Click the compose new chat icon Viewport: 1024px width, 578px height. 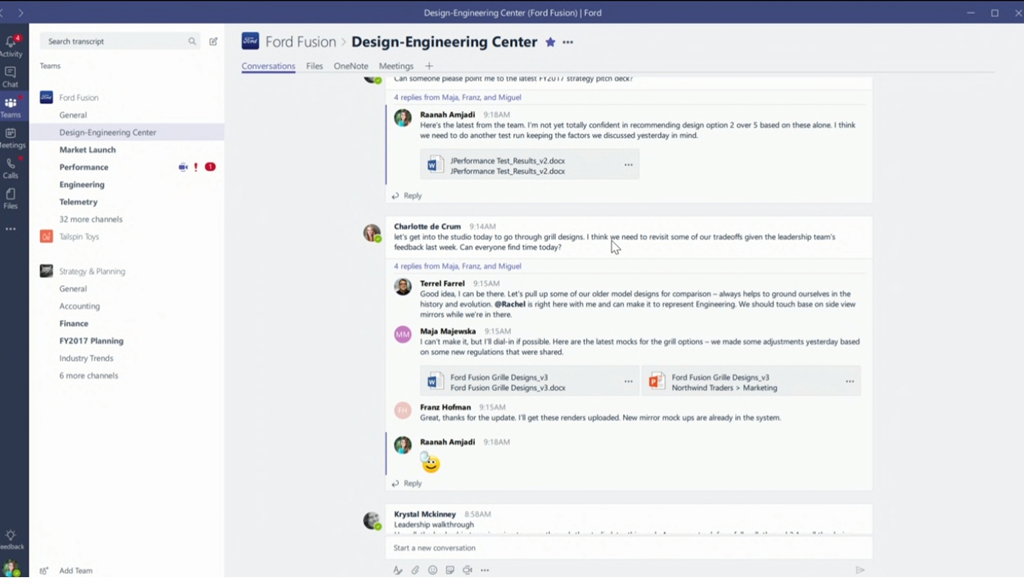click(x=213, y=41)
